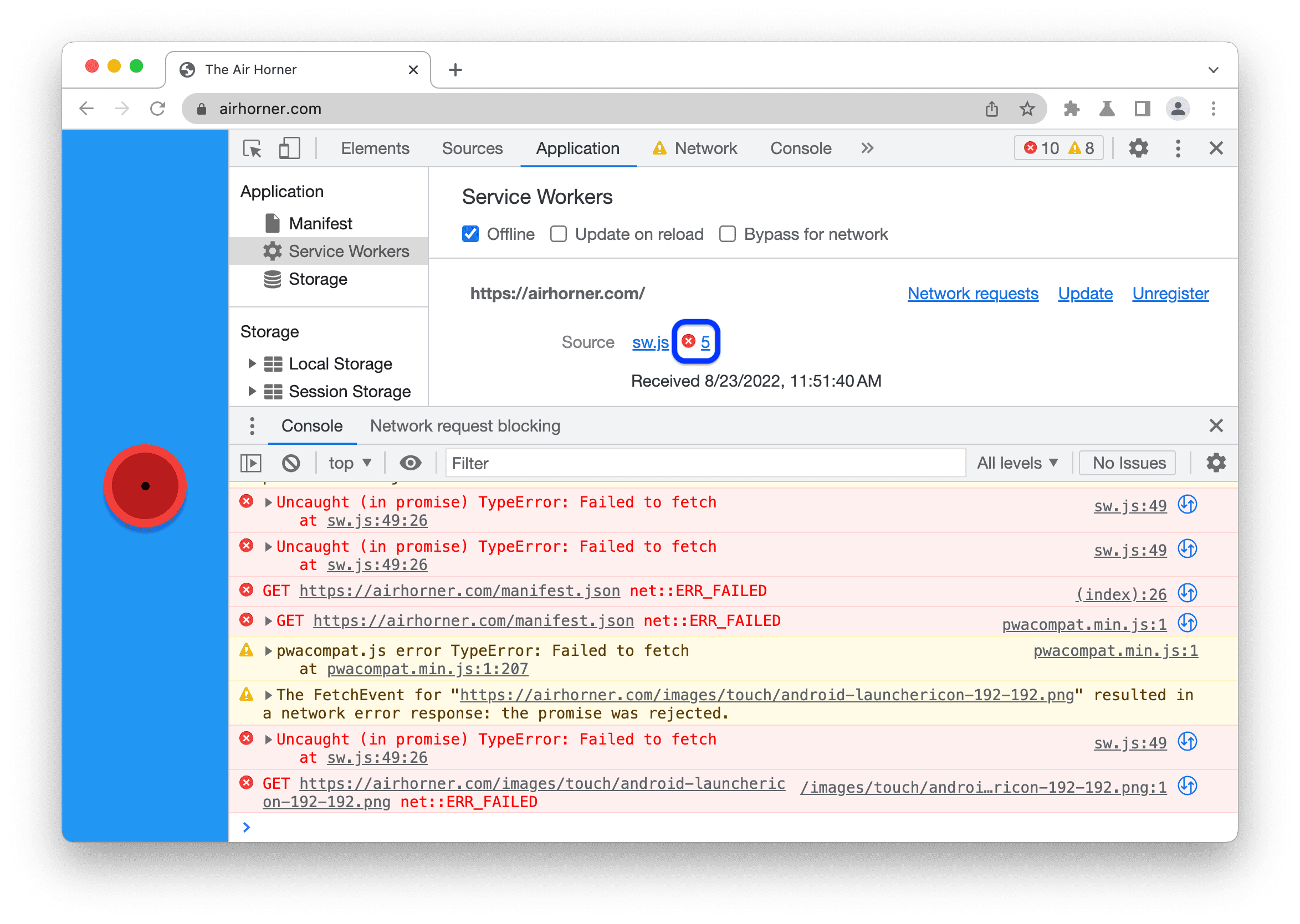The width and height of the screenshot is (1300, 924).
Task: Click the sw.js source file link
Action: click(650, 342)
